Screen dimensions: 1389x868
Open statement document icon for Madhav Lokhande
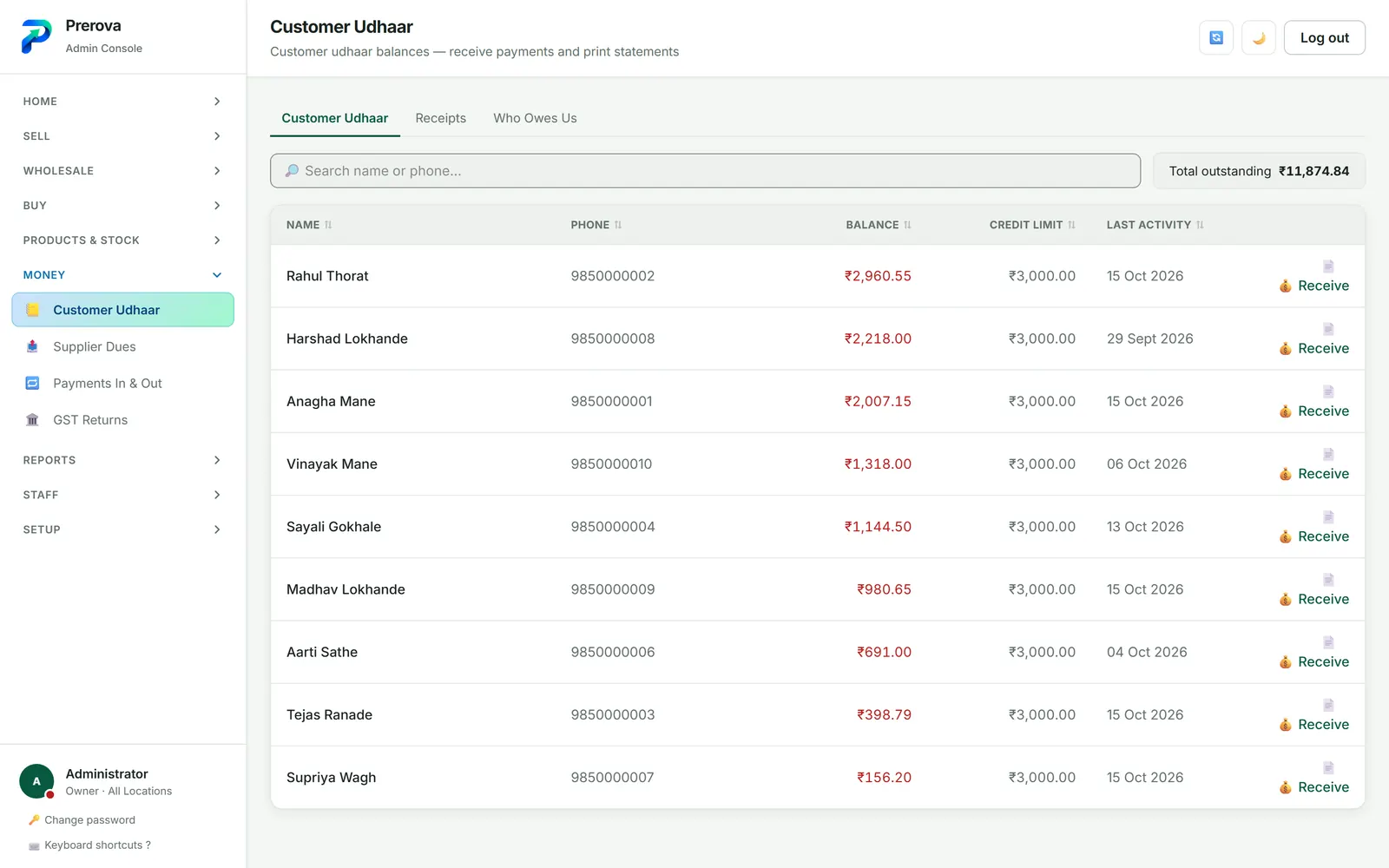pyautogui.click(x=1328, y=579)
